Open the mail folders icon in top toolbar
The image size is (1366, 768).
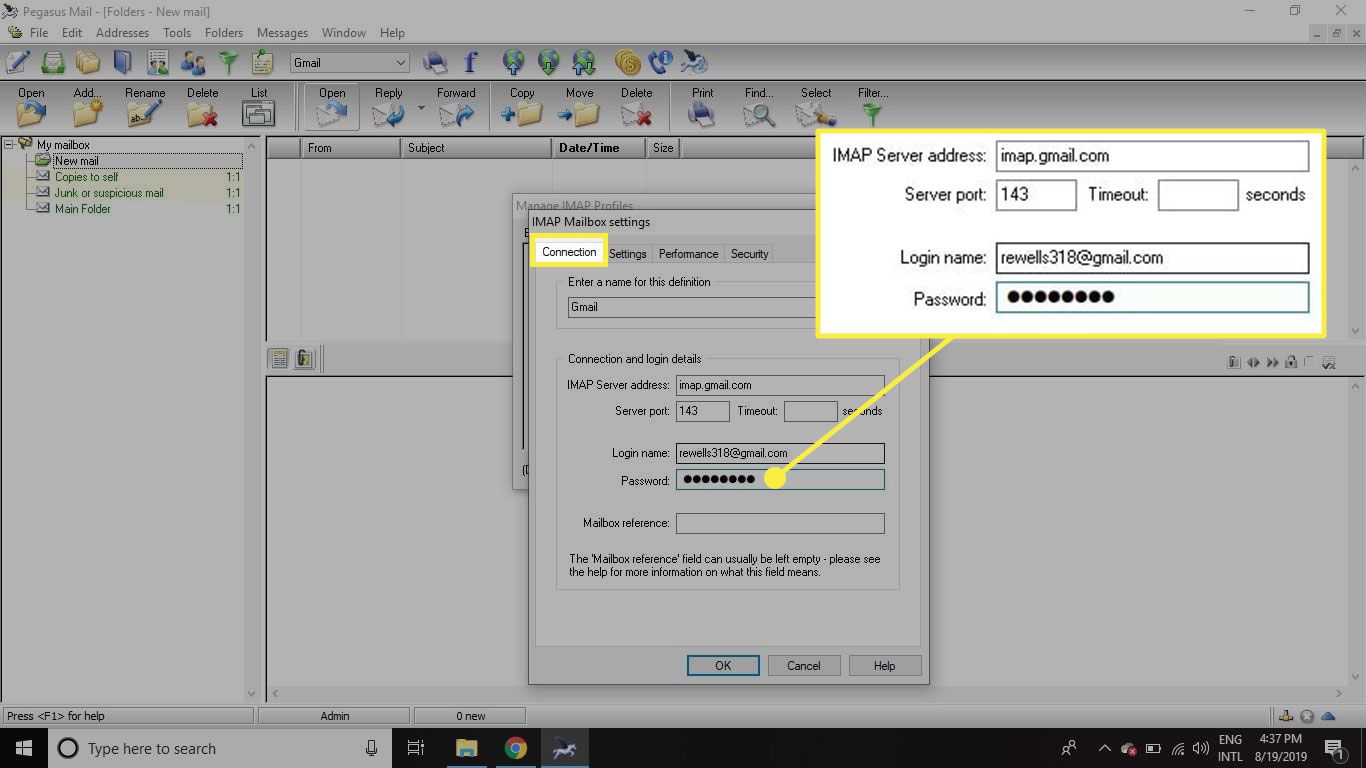[x=88, y=63]
